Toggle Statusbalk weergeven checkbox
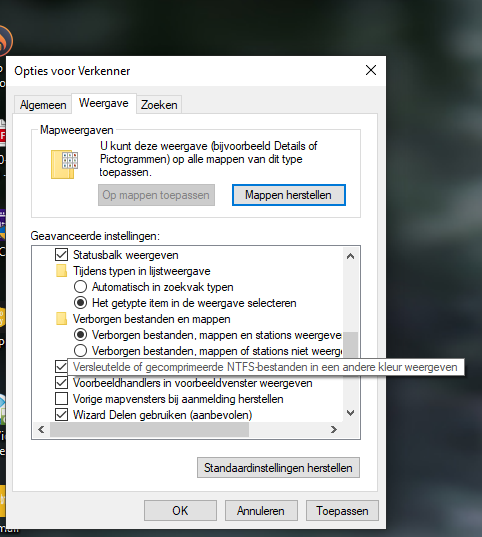The image size is (482, 537). [62, 255]
